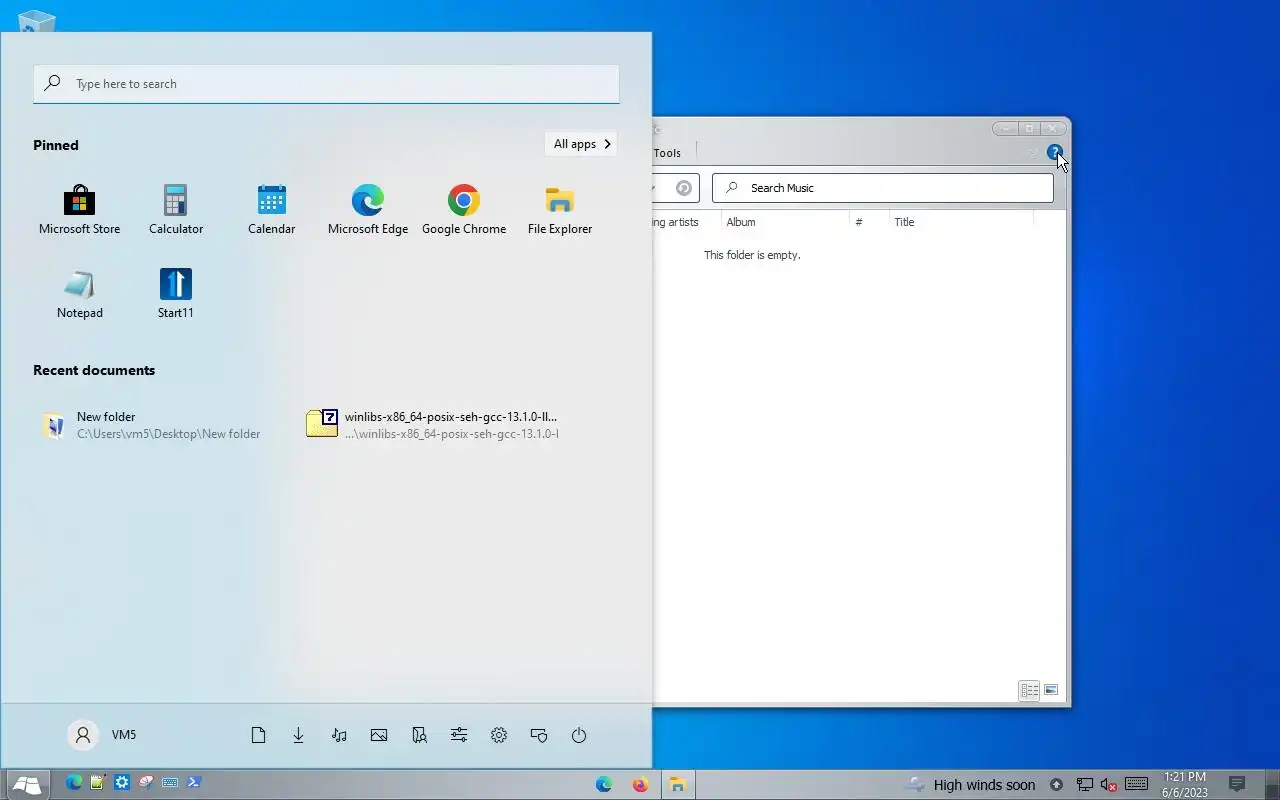1280x800 pixels.
Task: Open Edge from the taskbar quick launch
Action: click(73, 783)
